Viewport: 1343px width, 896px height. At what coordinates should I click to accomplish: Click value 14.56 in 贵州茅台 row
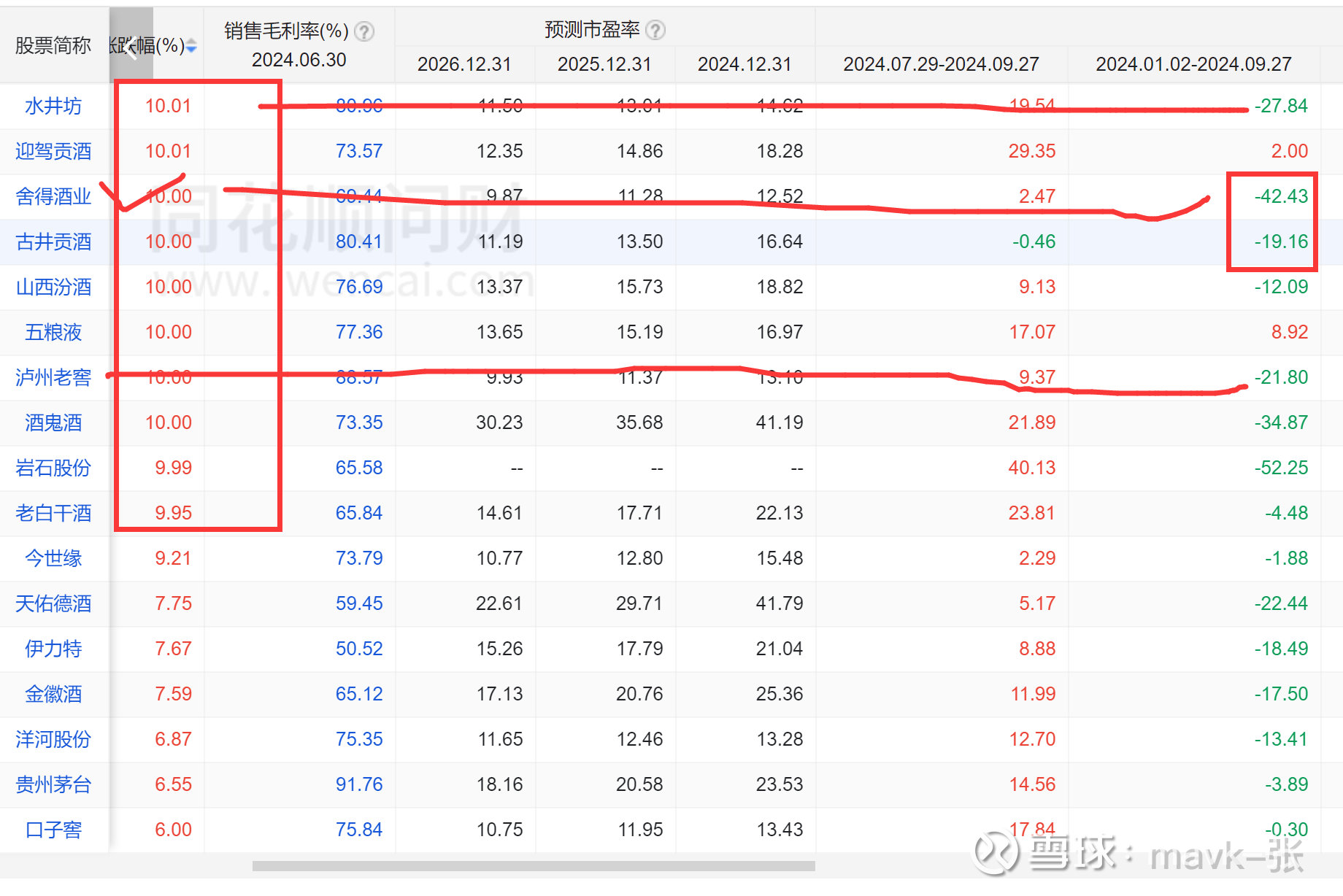pos(1032,784)
